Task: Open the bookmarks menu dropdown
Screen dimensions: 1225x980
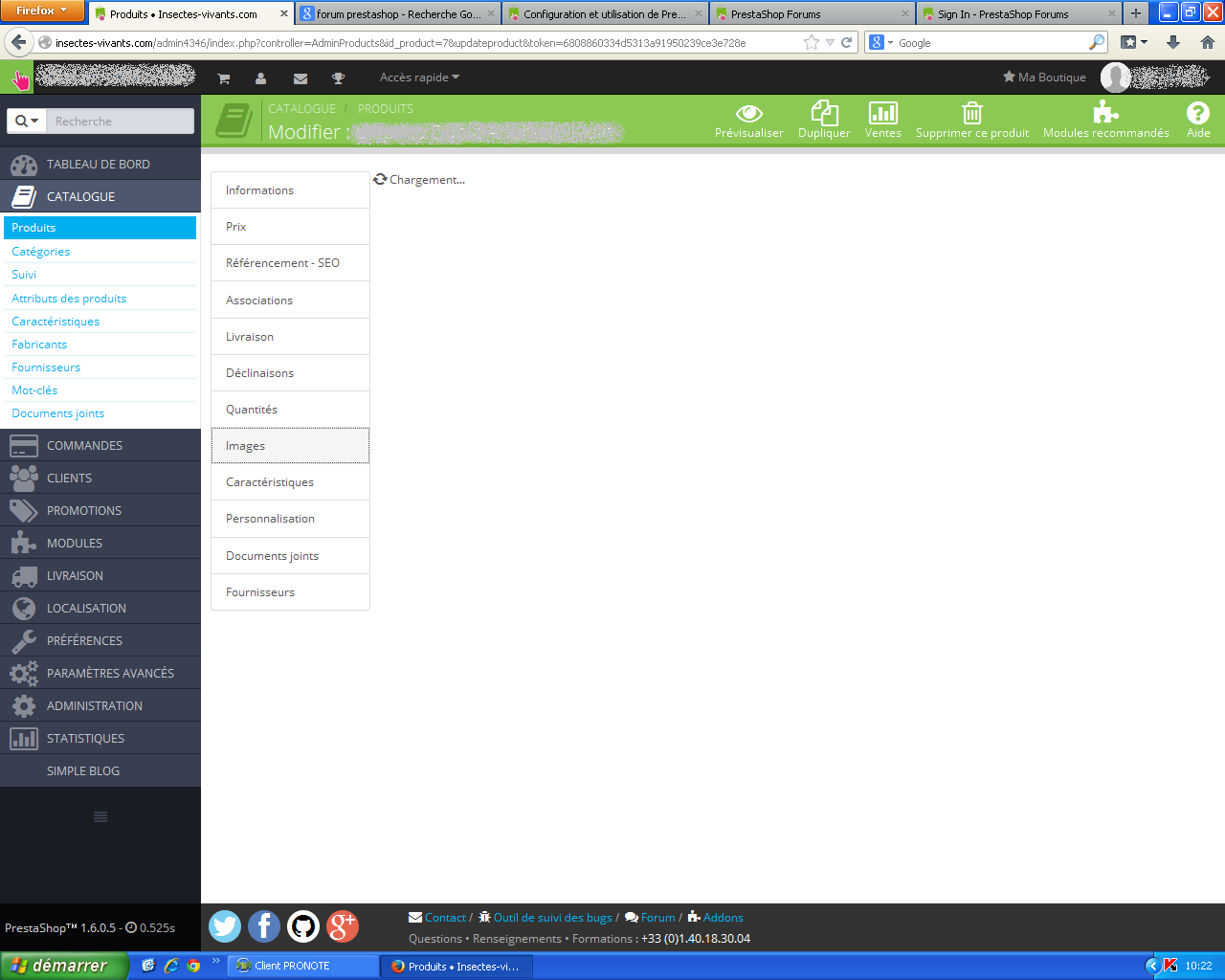Action: coord(1134,42)
